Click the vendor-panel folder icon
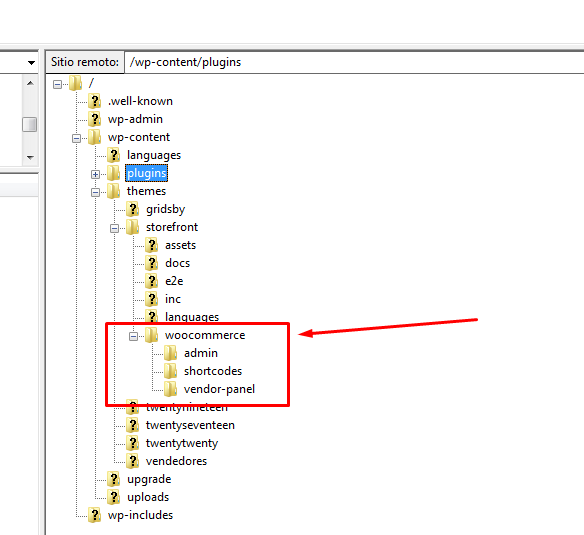The height and width of the screenshot is (535, 584). coord(171,389)
